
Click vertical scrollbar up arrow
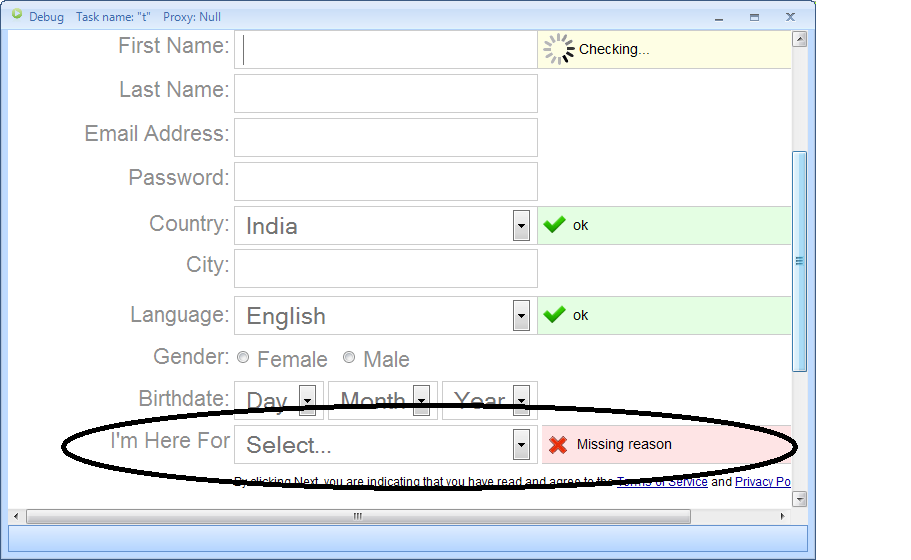click(x=799, y=40)
